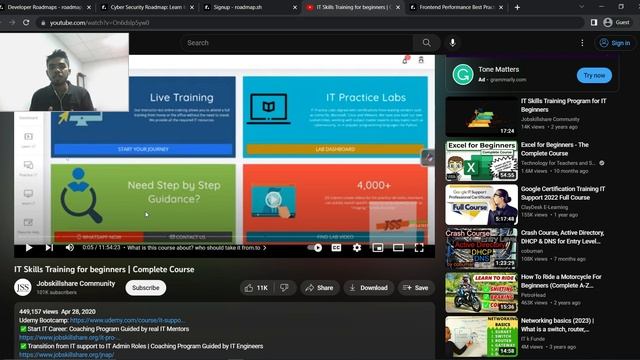Open Crash Course Active Directory thumbnail
The height and width of the screenshot is (360, 640).
tap(482, 249)
